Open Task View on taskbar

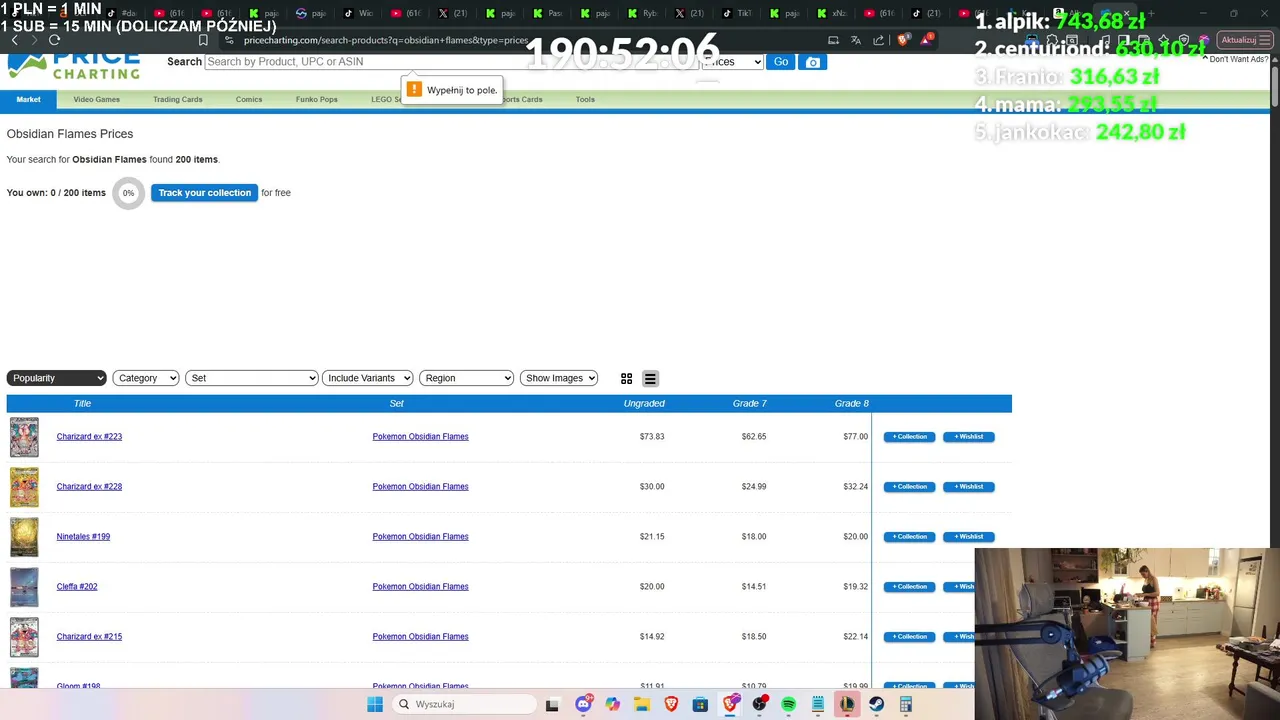(x=552, y=704)
